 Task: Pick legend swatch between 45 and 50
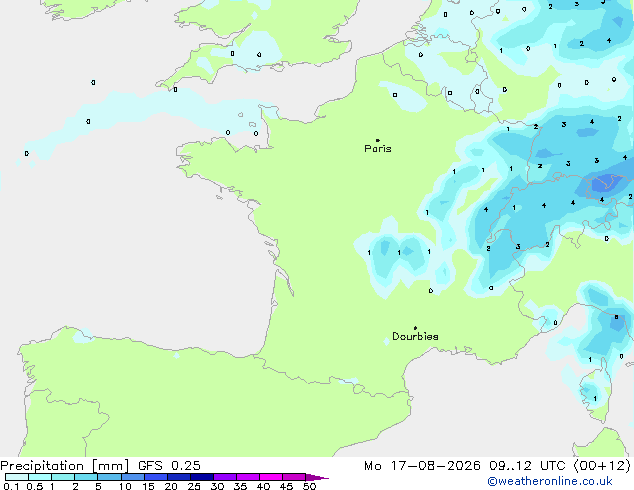pyautogui.click(x=294, y=477)
